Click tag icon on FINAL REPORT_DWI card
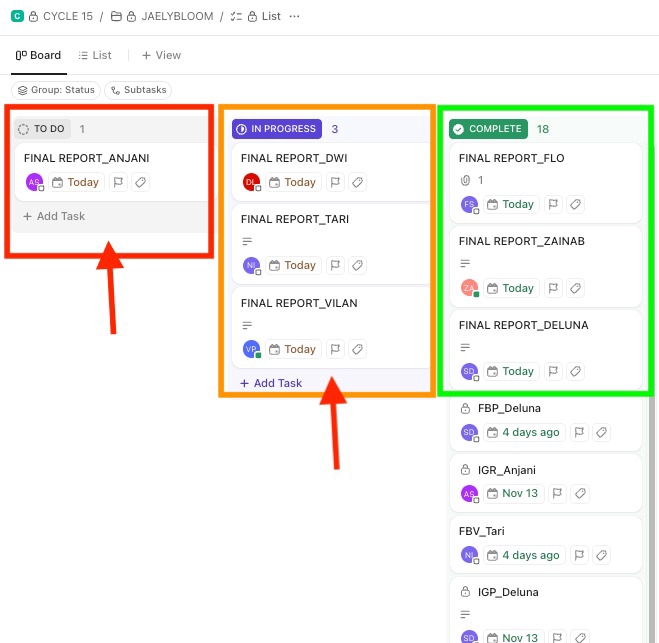This screenshot has height=643, width=659. [358, 182]
